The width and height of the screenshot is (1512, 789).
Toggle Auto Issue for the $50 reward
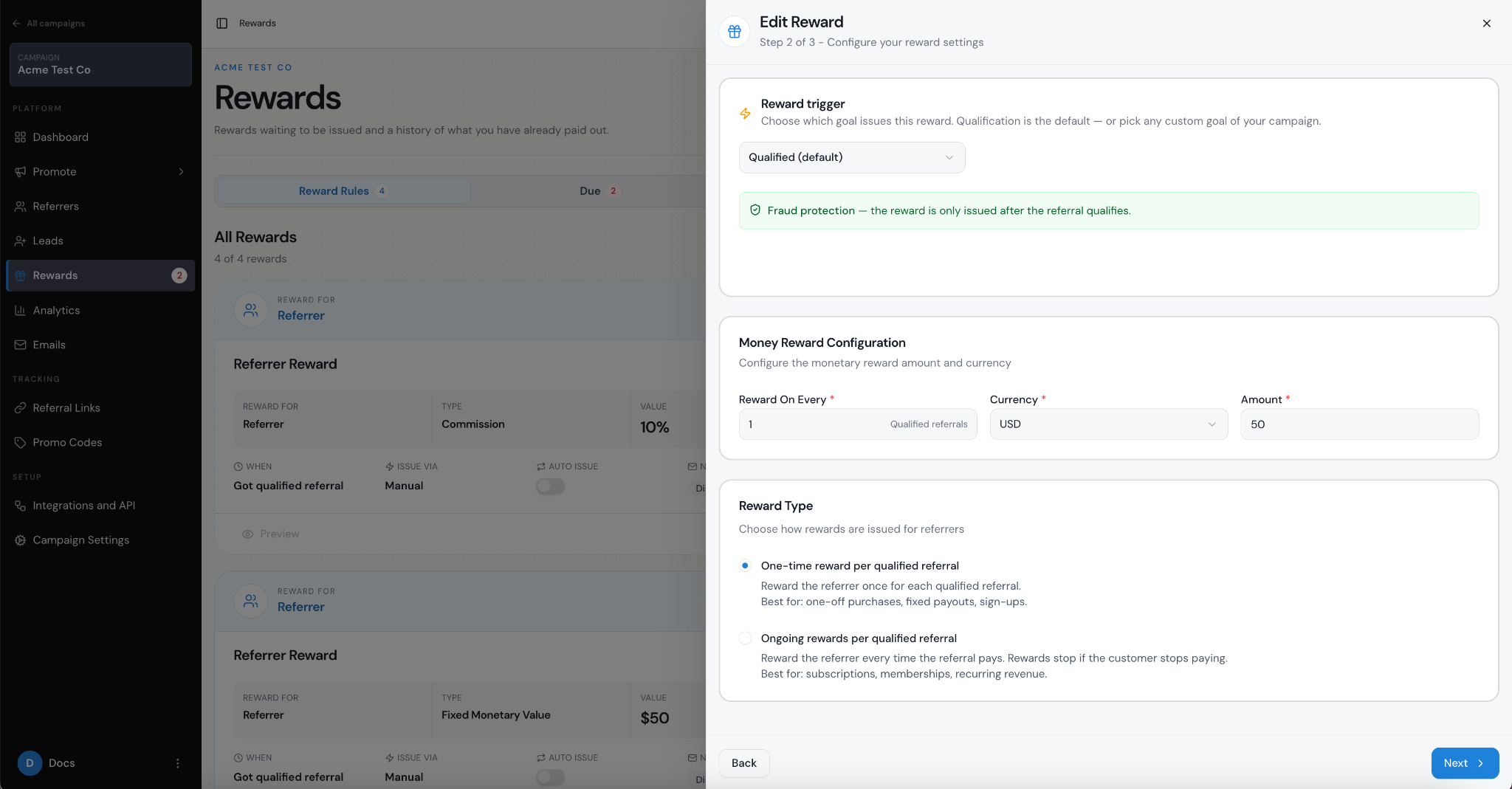(x=550, y=777)
